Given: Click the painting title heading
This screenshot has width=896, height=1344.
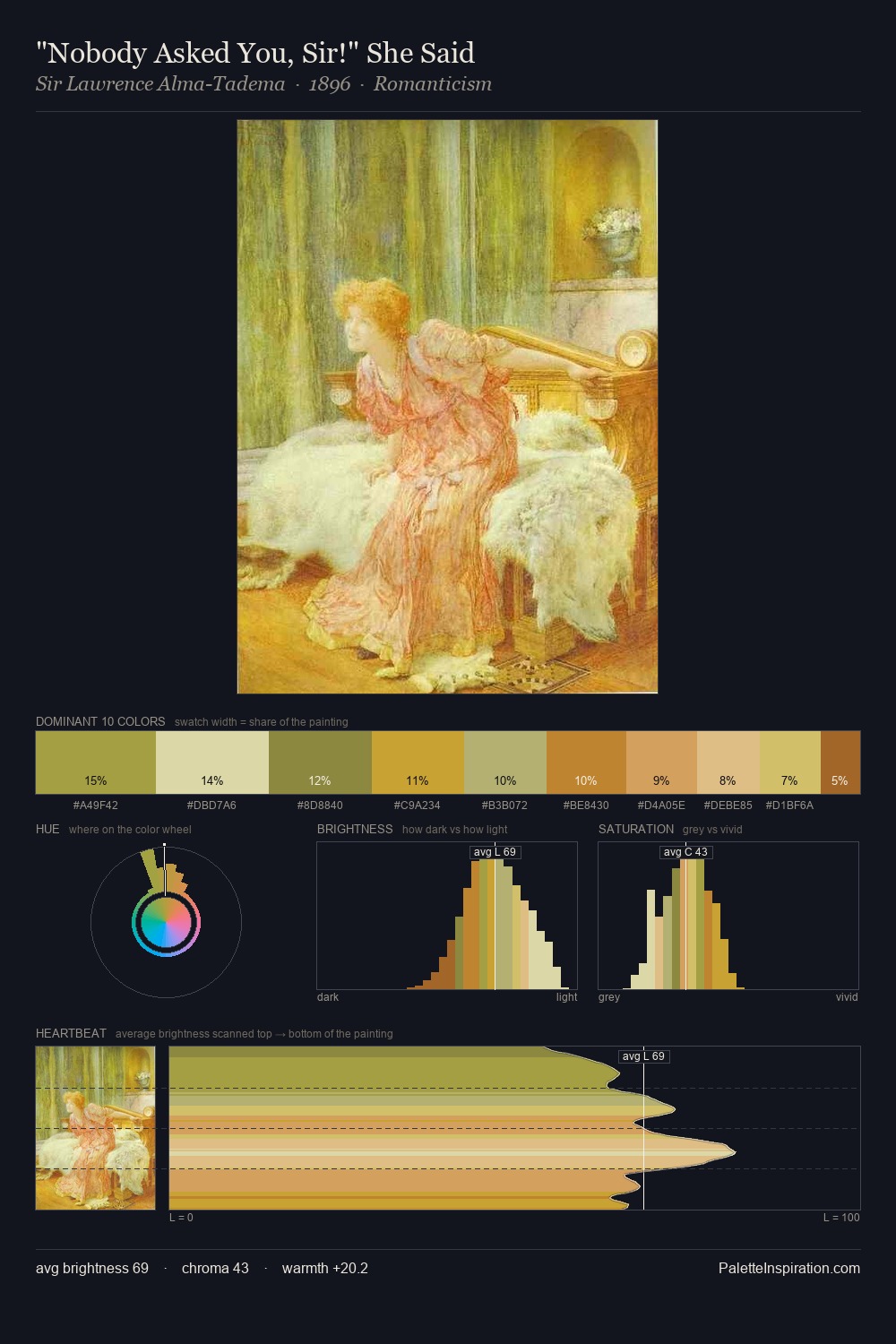Looking at the screenshot, I should [x=255, y=53].
